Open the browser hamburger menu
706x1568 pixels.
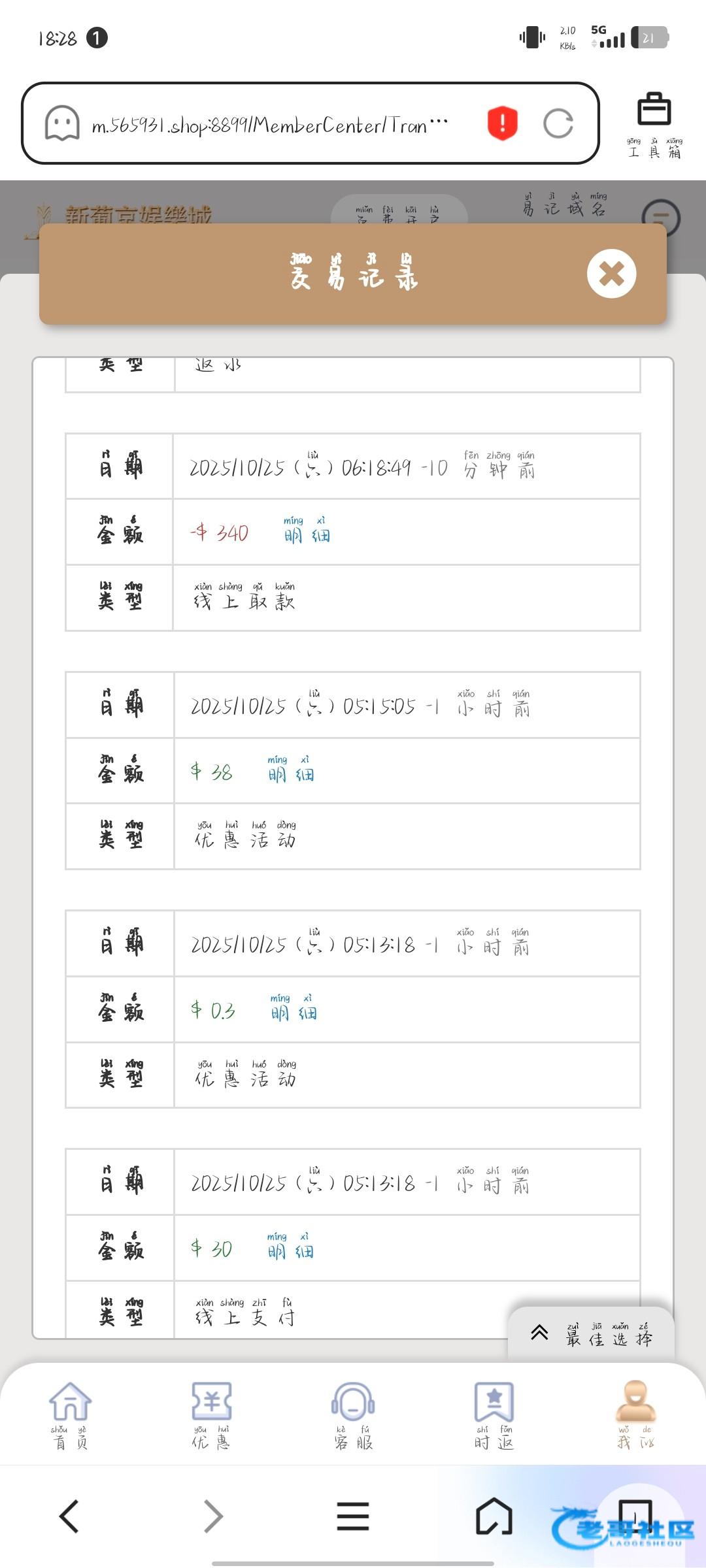click(353, 1516)
